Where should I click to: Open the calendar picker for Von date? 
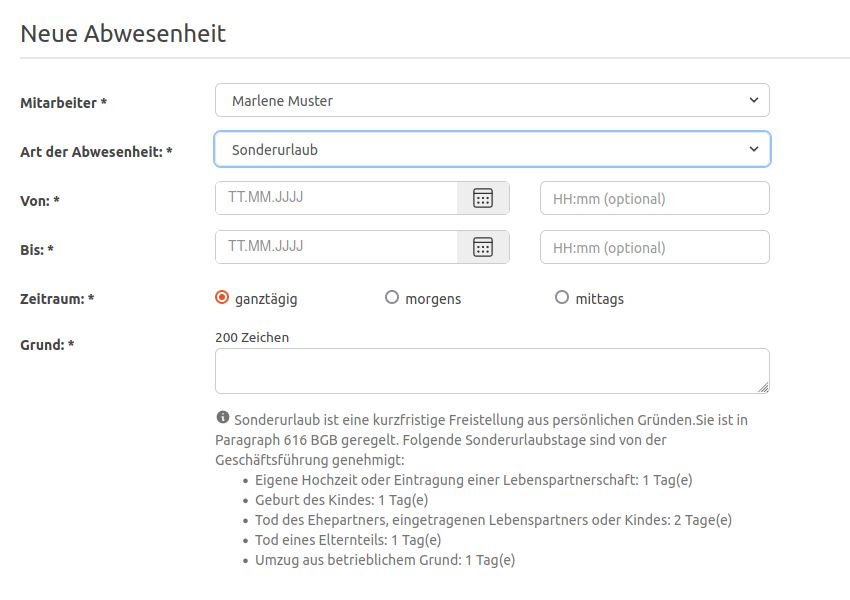[483, 198]
